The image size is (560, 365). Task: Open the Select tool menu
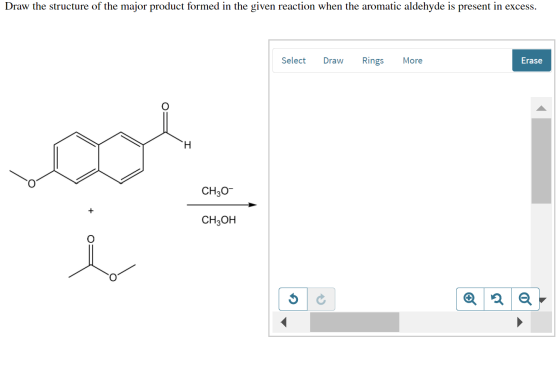tap(293, 61)
